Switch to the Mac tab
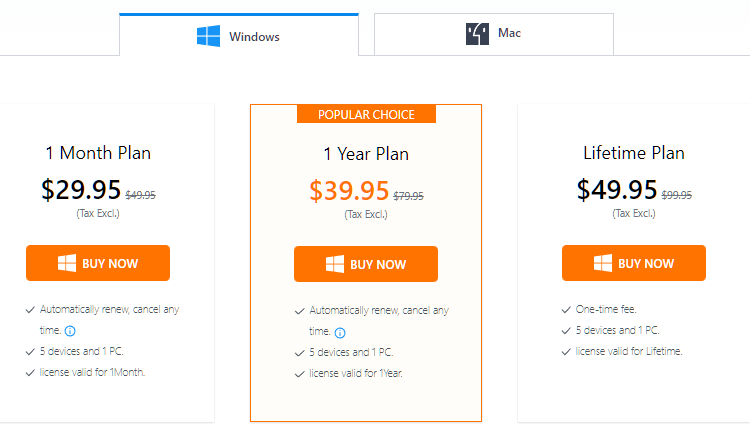Image resolution: width=750 pixels, height=447 pixels. coord(494,34)
